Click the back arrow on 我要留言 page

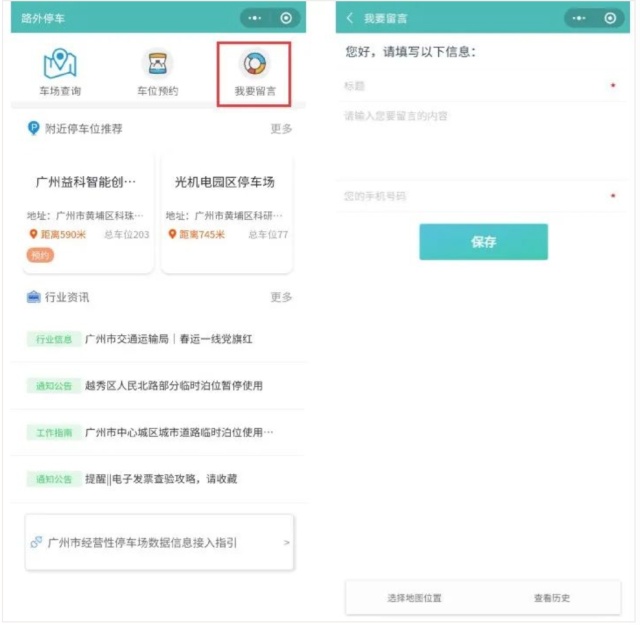point(350,18)
